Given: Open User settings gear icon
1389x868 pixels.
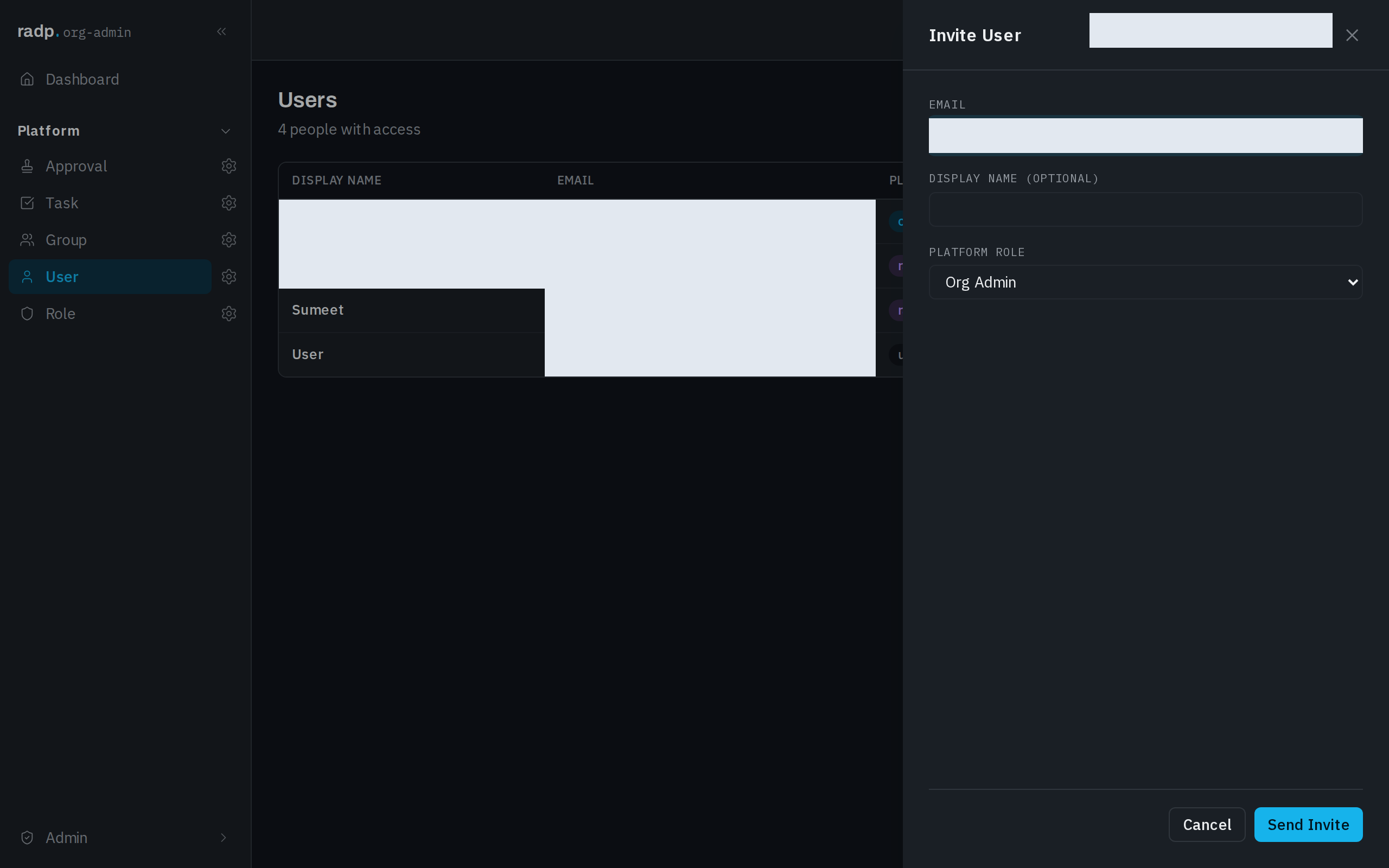Looking at the screenshot, I should [x=229, y=277].
